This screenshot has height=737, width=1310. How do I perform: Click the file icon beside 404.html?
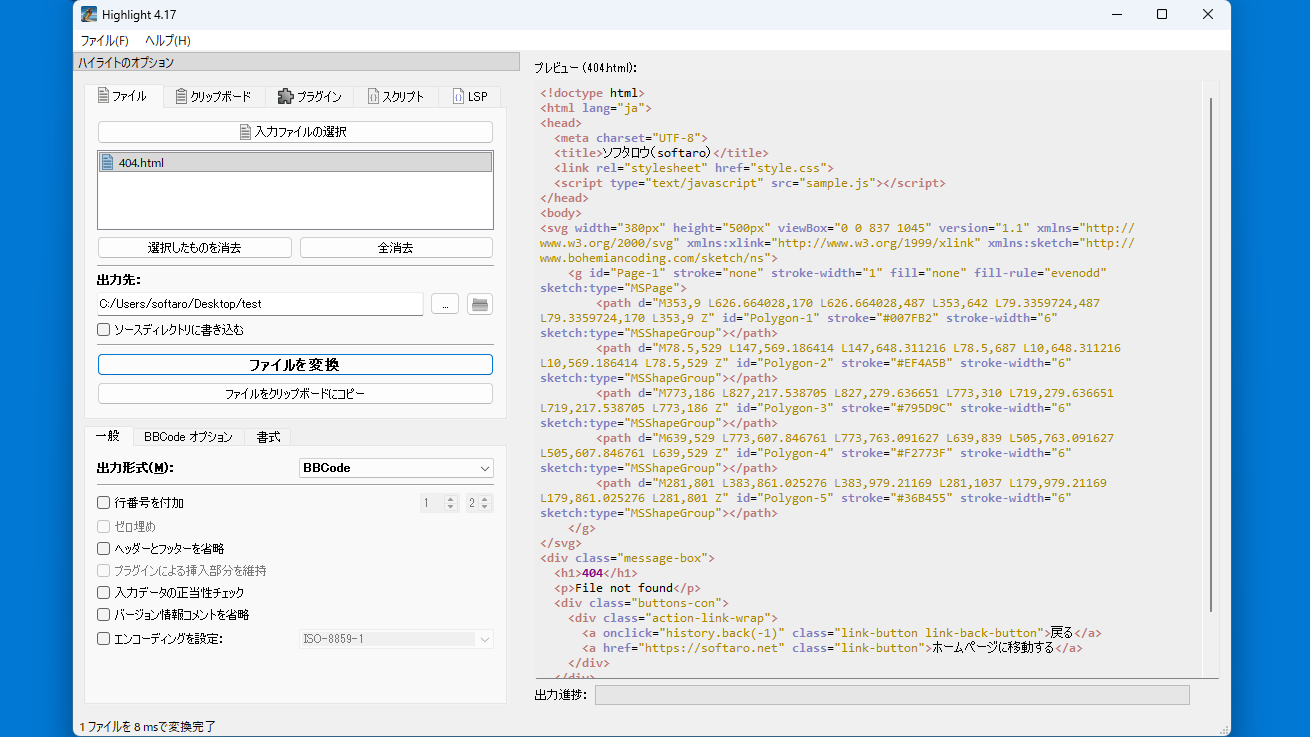108,163
